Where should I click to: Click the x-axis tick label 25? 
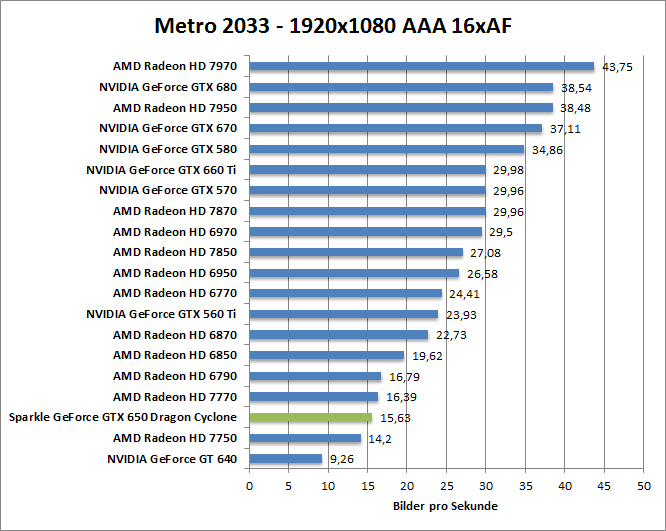(x=447, y=486)
